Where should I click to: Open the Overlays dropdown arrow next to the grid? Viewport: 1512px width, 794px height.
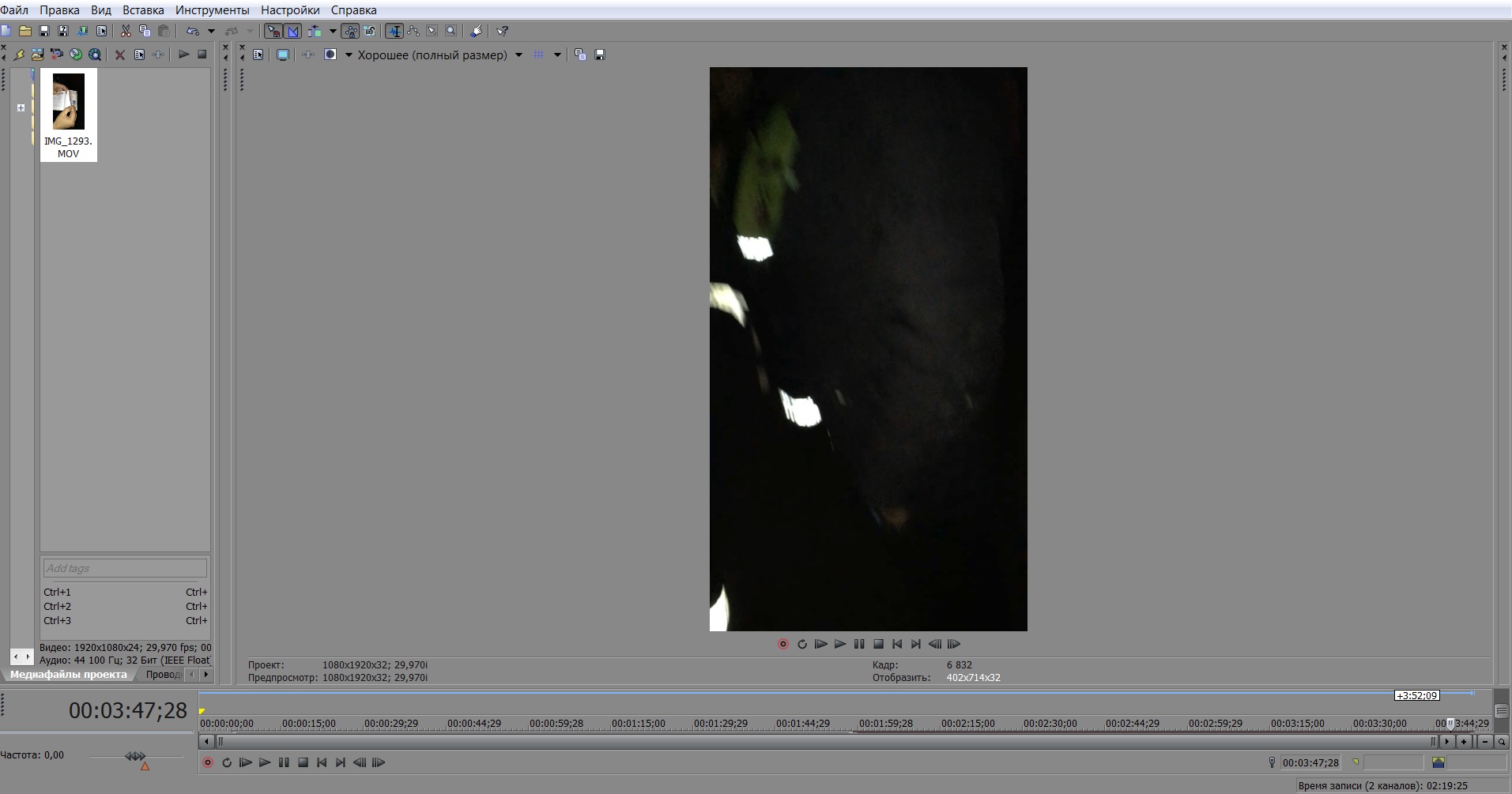click(557, 55)
